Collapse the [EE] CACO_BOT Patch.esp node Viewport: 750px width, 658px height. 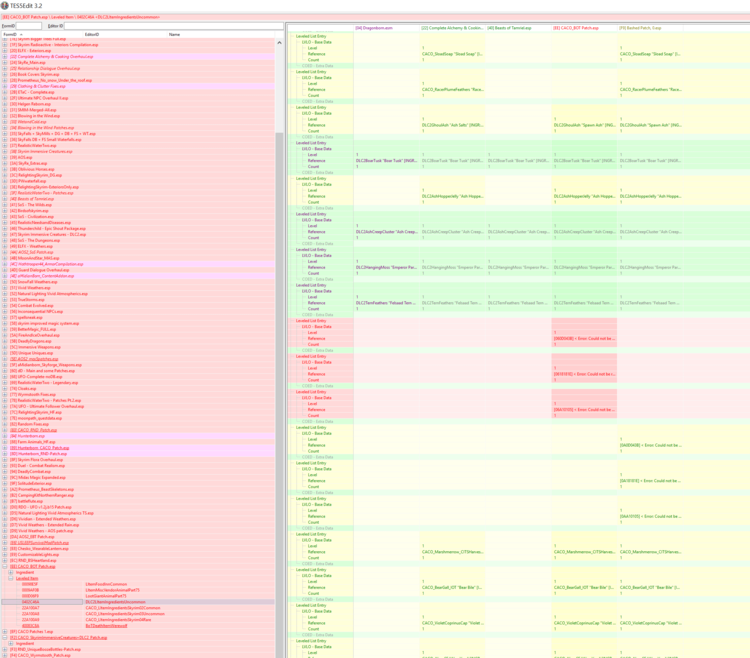pos(5,566)
